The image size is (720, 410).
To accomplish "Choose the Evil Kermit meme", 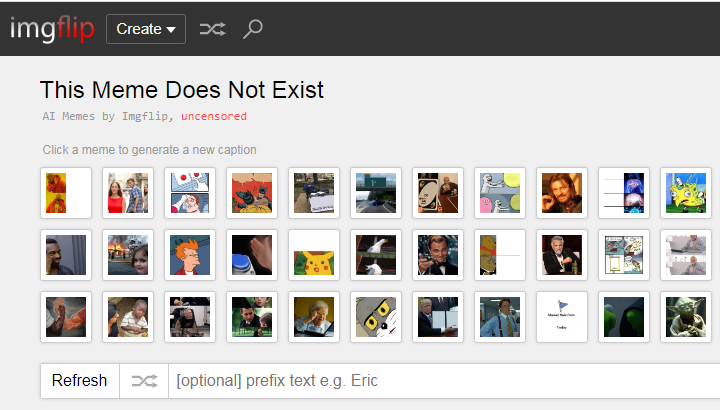I will [624, 317].
